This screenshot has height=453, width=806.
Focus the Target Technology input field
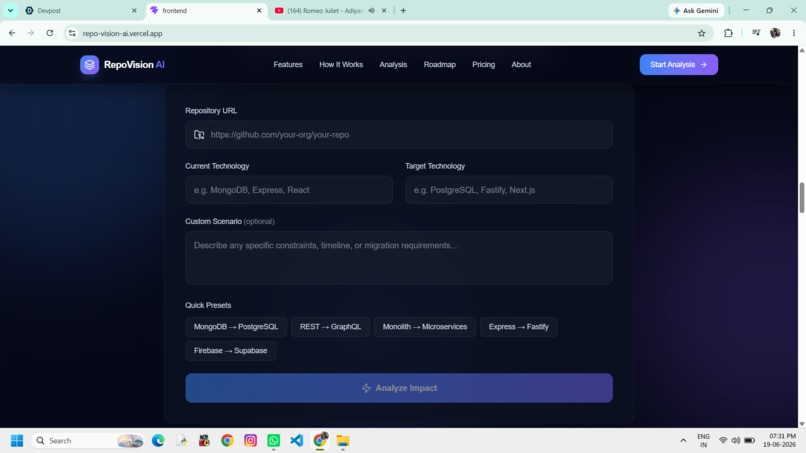pyautogui.click(x=509, y=190)
